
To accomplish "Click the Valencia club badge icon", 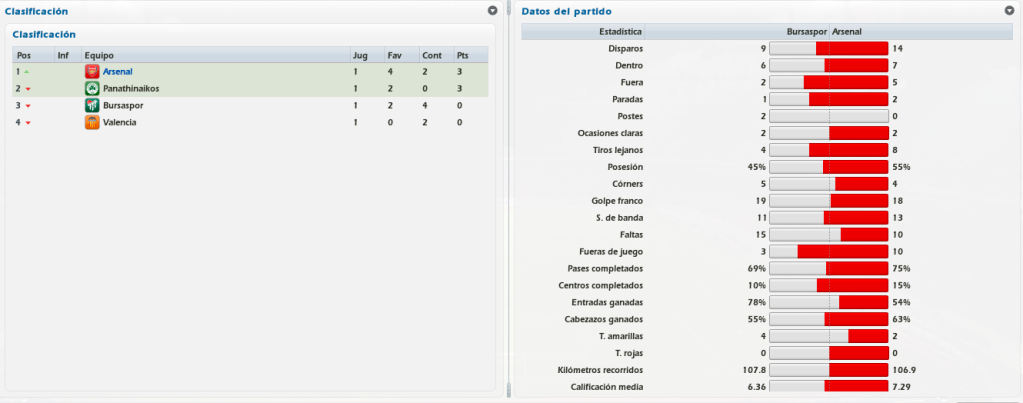I will coord(92,123).
